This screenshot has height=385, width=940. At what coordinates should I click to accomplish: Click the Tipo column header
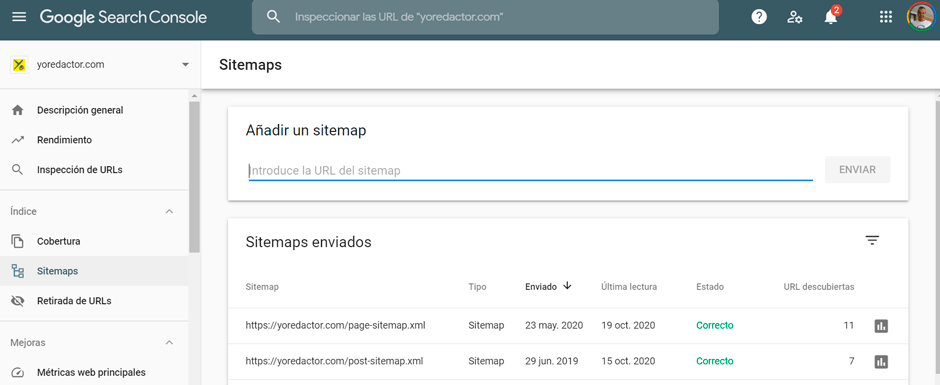(477, 287)
